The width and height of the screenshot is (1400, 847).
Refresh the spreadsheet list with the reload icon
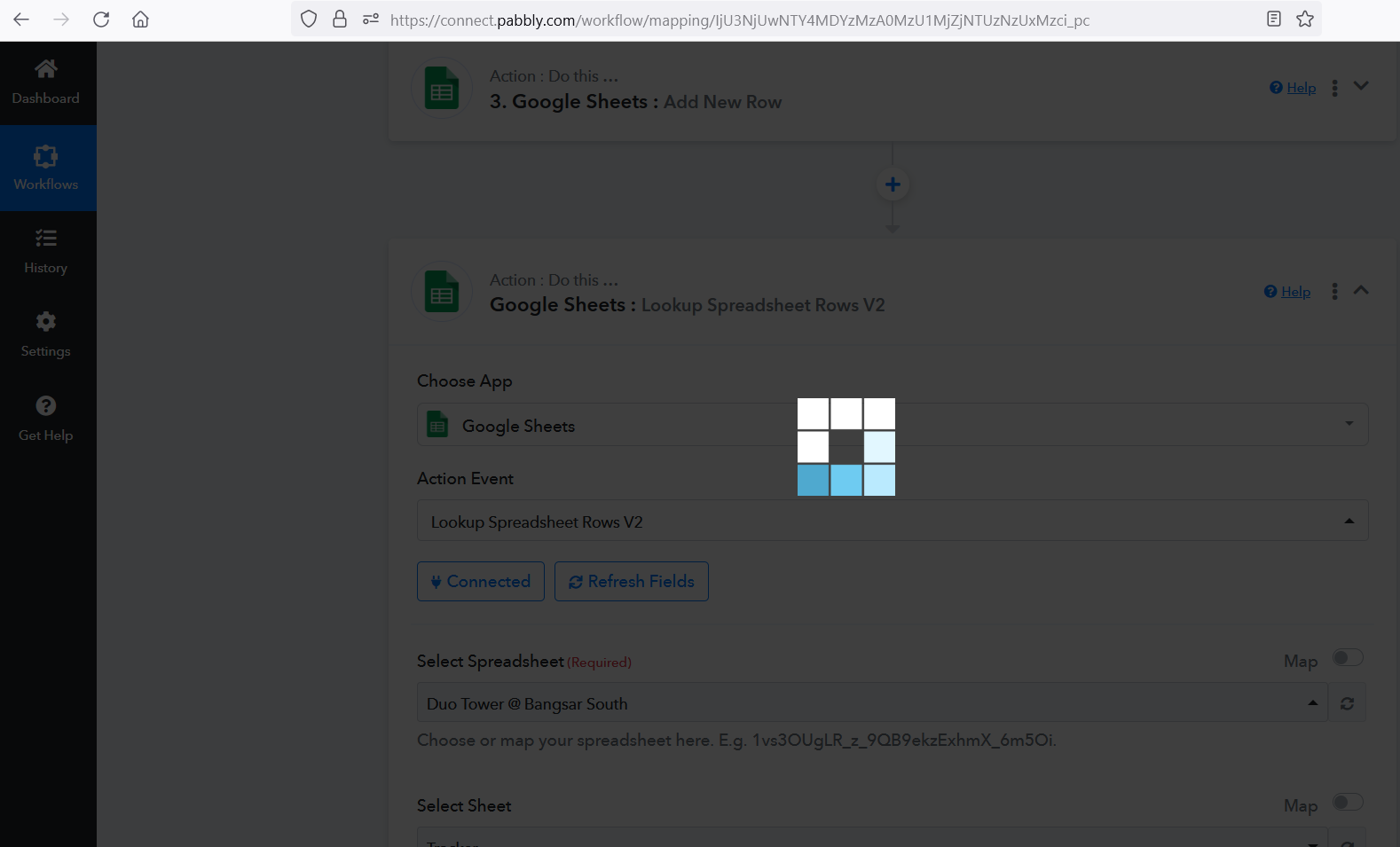point(1347,703)
